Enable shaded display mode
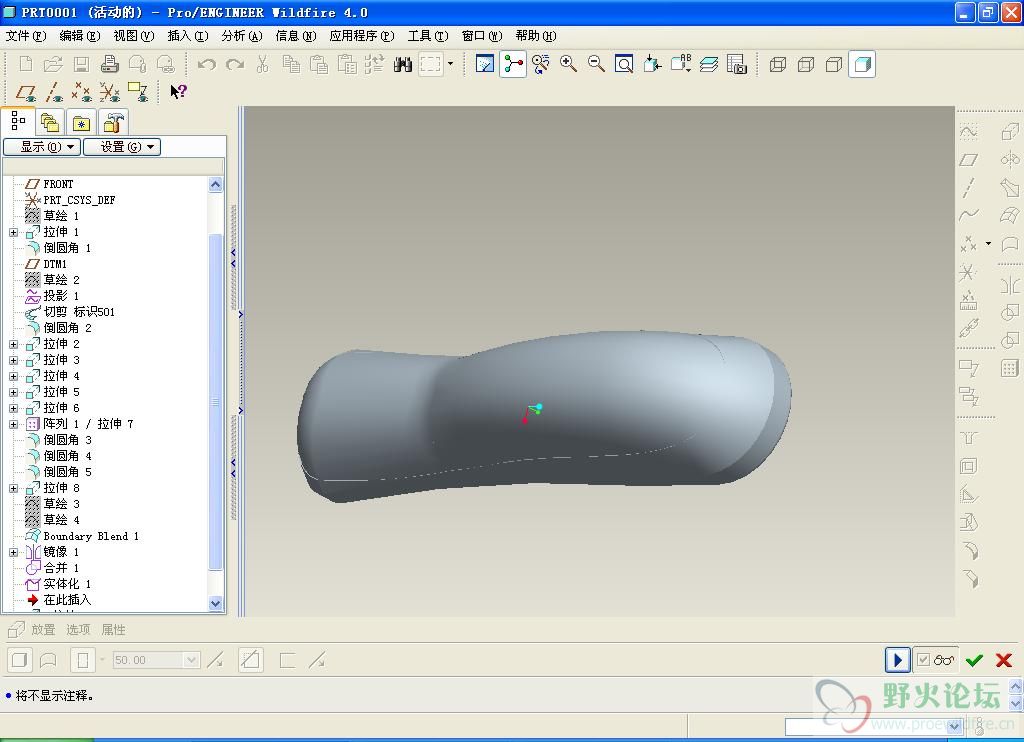Screen dimensions: 1024x742 point(862,64)
